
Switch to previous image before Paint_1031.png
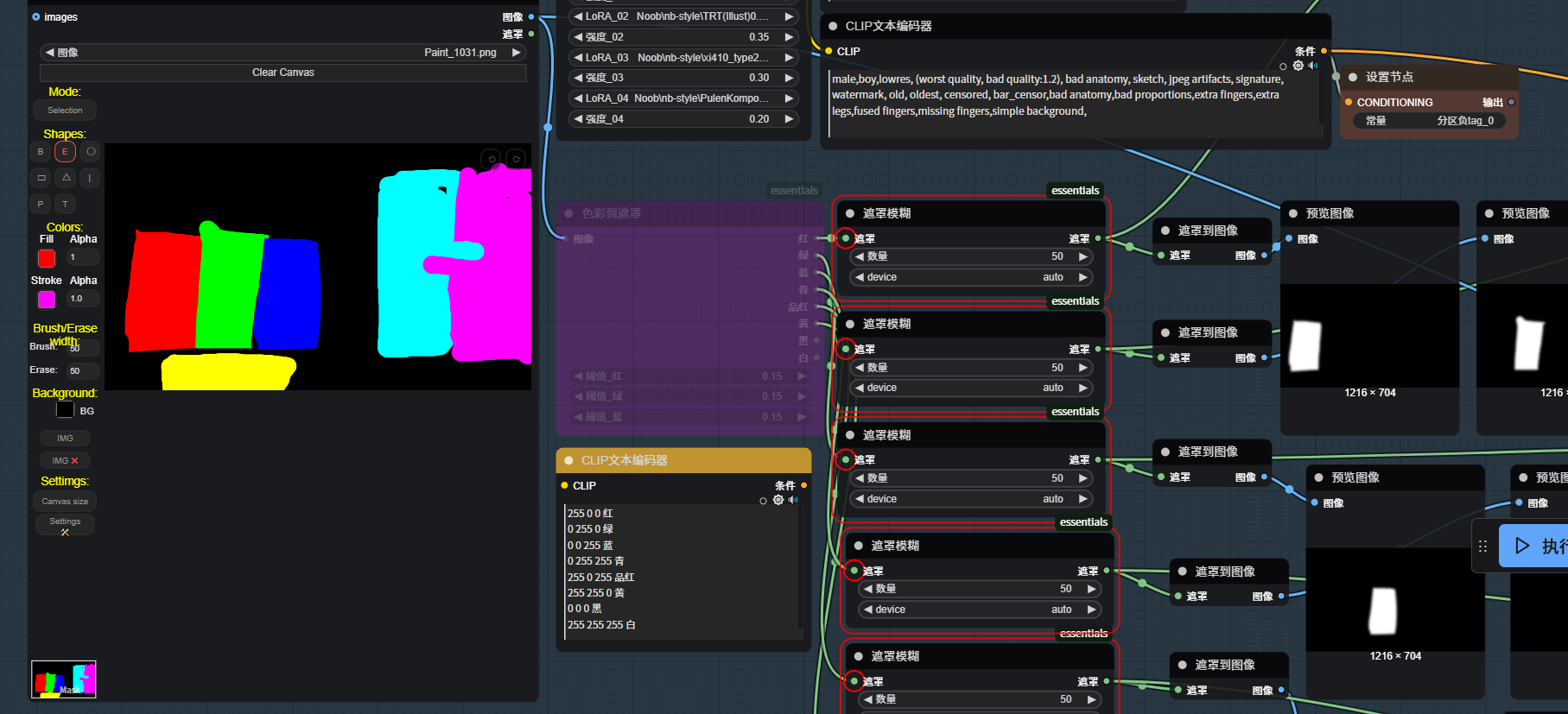point(50,53)
